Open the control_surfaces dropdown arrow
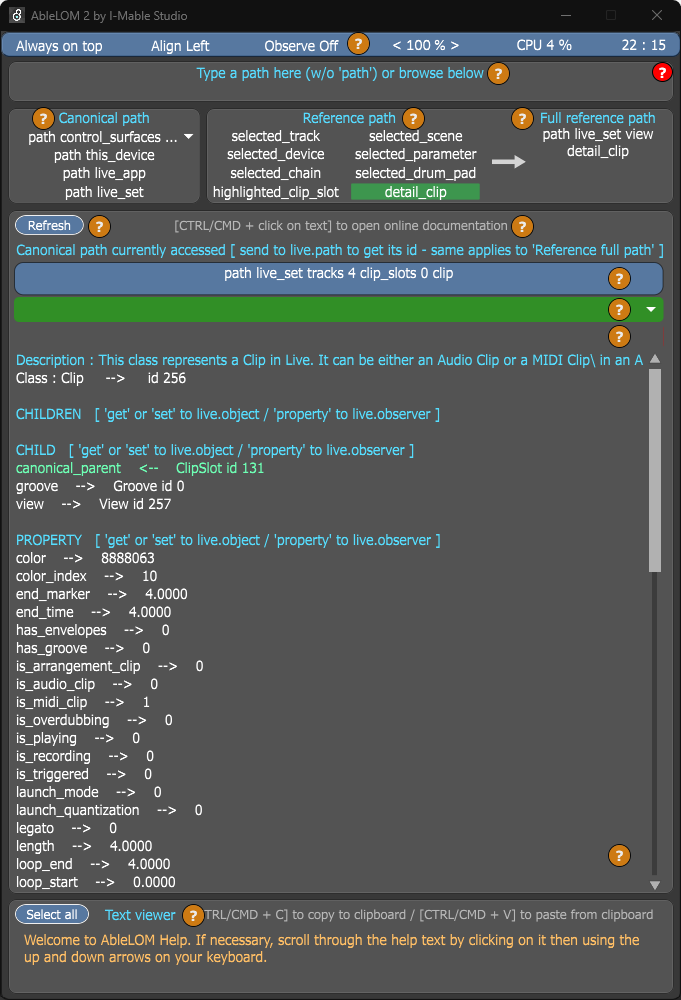The height and width of the screenshot is (1000, 681). pos(189,136)
